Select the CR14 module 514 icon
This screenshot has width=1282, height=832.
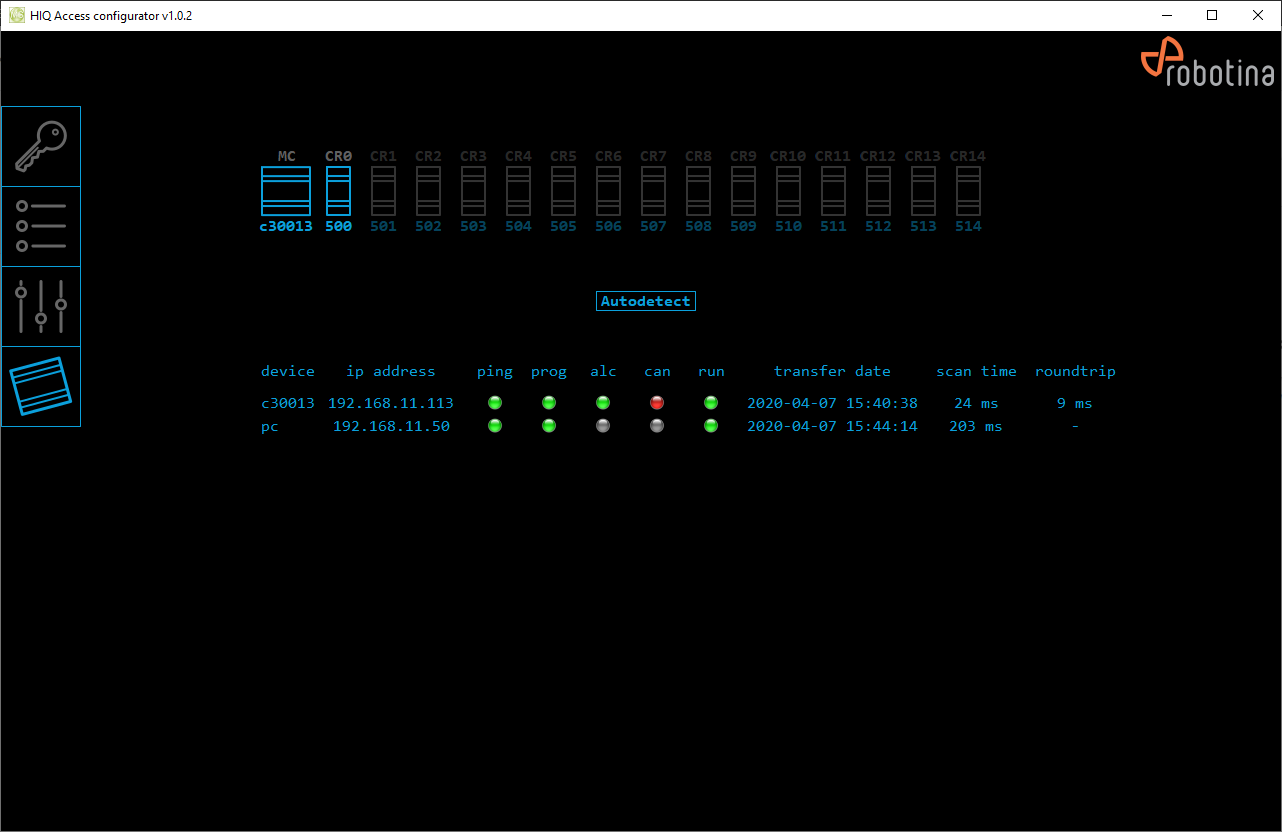[x=968, y=191]
